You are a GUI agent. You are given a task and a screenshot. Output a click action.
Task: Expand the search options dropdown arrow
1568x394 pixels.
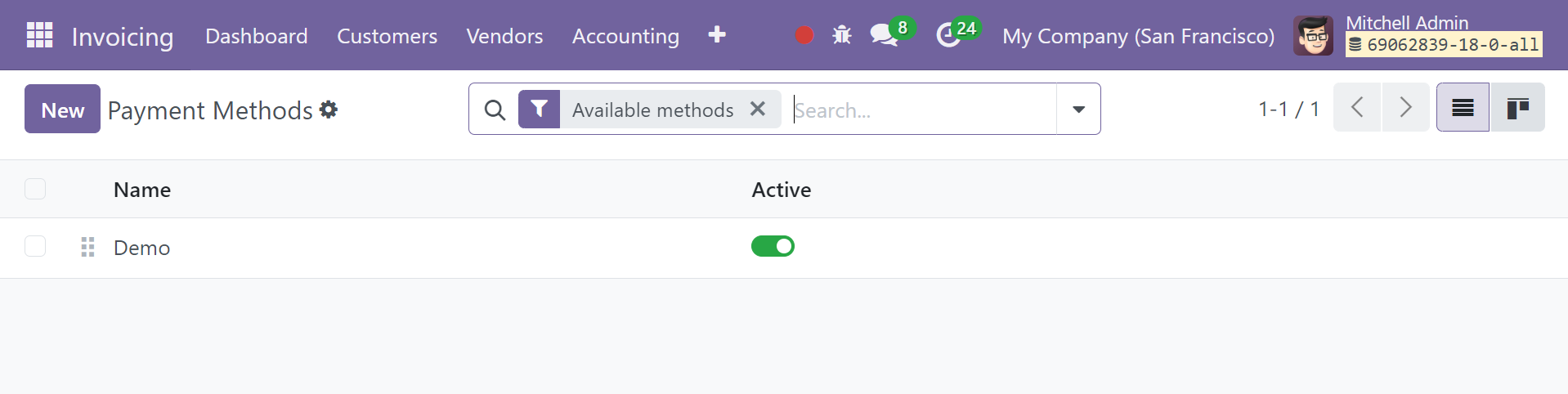[1078, 109]
